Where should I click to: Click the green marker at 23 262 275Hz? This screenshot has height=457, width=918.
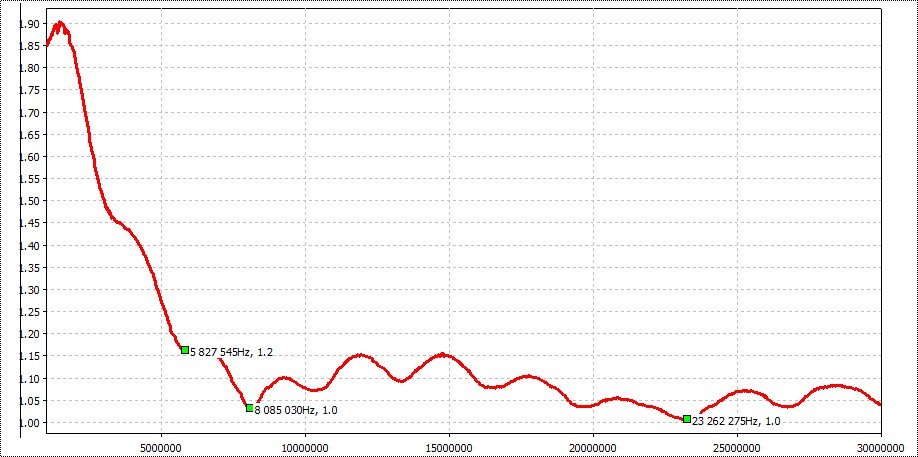click(687, 419)
